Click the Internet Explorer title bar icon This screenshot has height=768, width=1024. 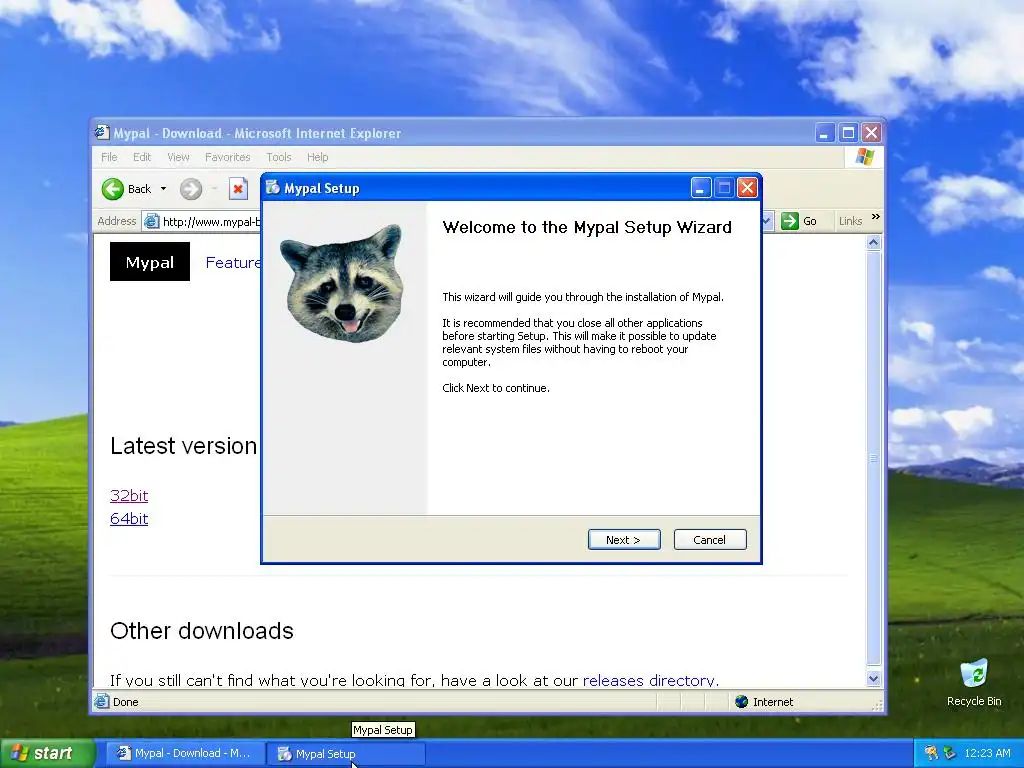(x=101, y=133)
